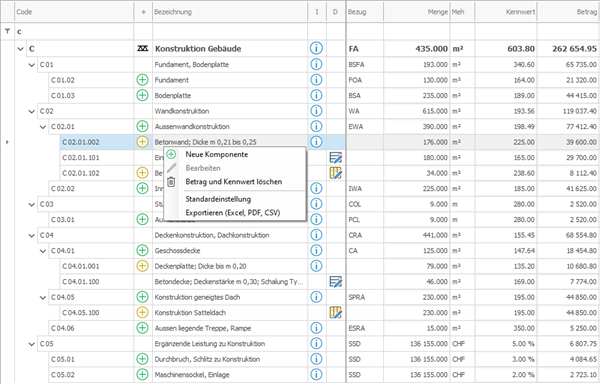This screenshot has width=600, height=384.
Task: Click green plus on C 02.01 Aussenwandkonstruktion
Action: coord(142,126)
